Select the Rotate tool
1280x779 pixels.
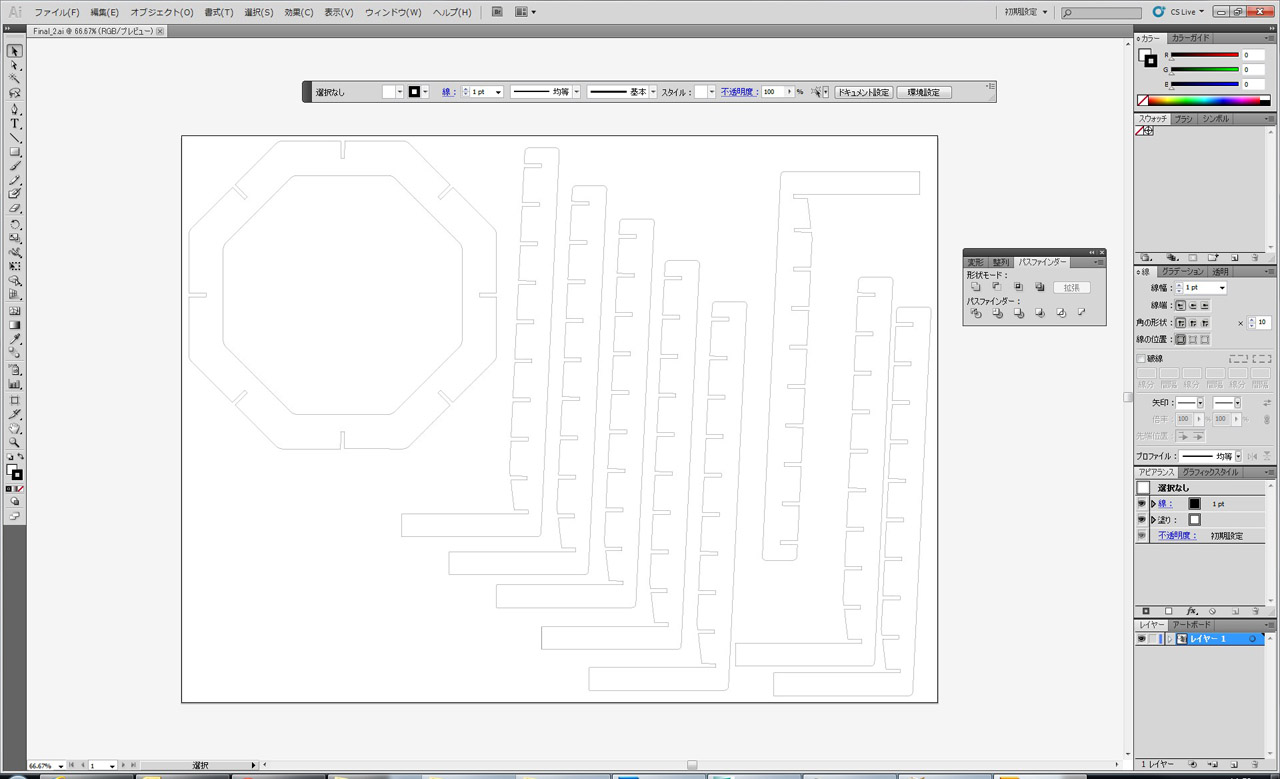click(15, 225)
